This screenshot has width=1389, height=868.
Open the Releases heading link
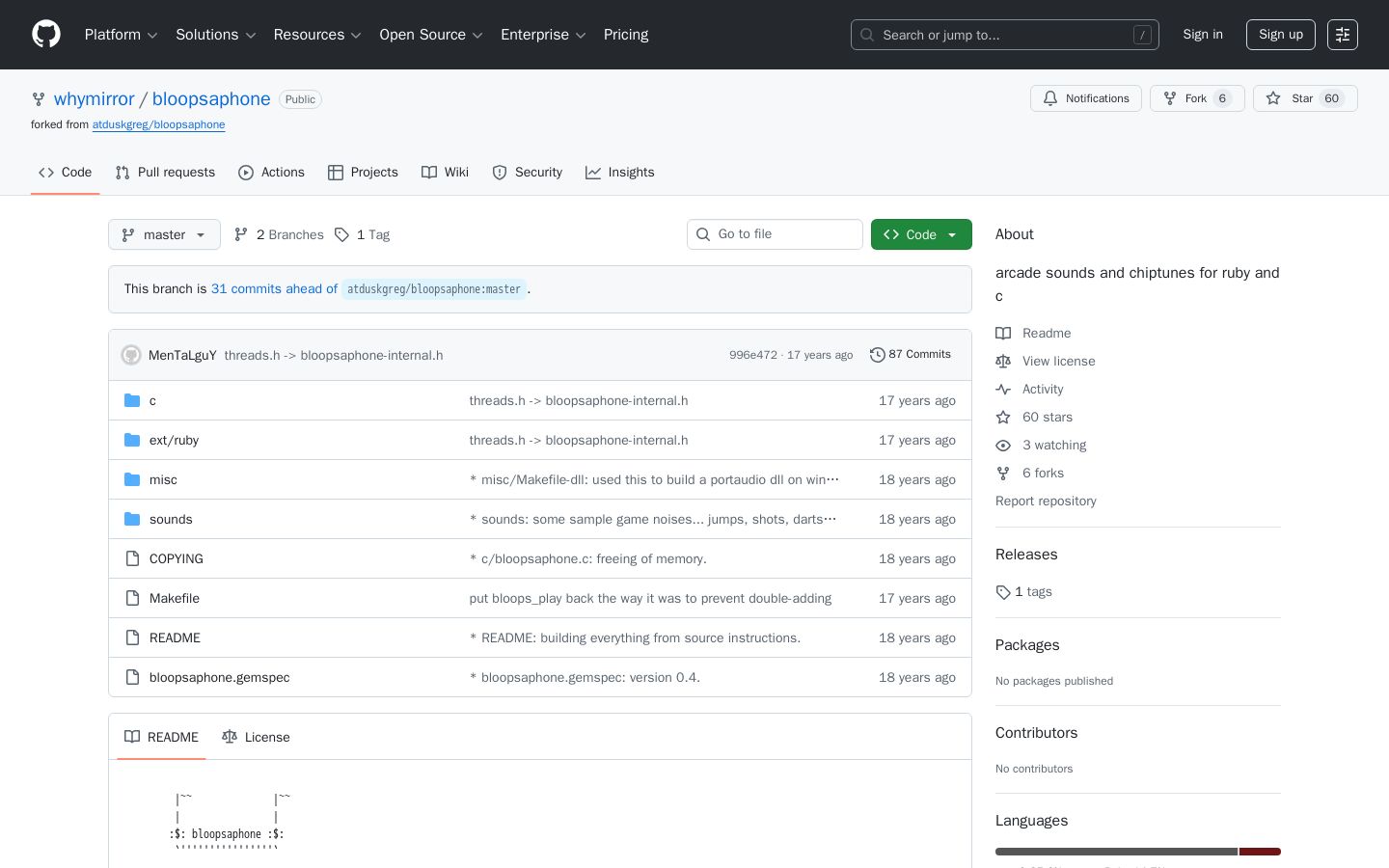[x=1026, y=555]
